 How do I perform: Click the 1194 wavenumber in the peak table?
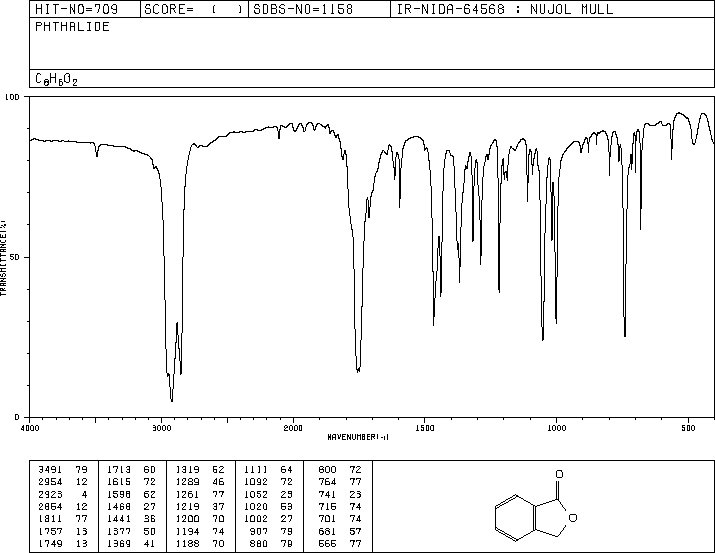pos(187,531)
